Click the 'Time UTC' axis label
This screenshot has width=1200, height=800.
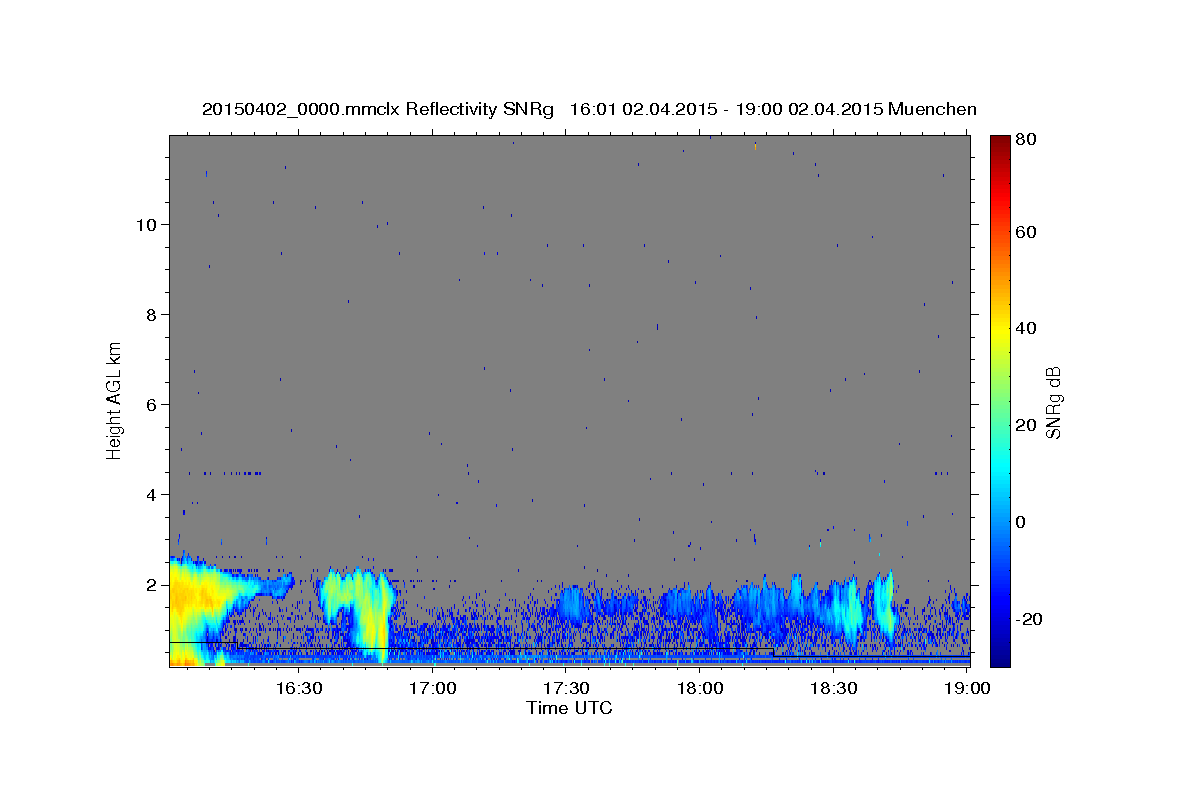click(x=569, y=708)
